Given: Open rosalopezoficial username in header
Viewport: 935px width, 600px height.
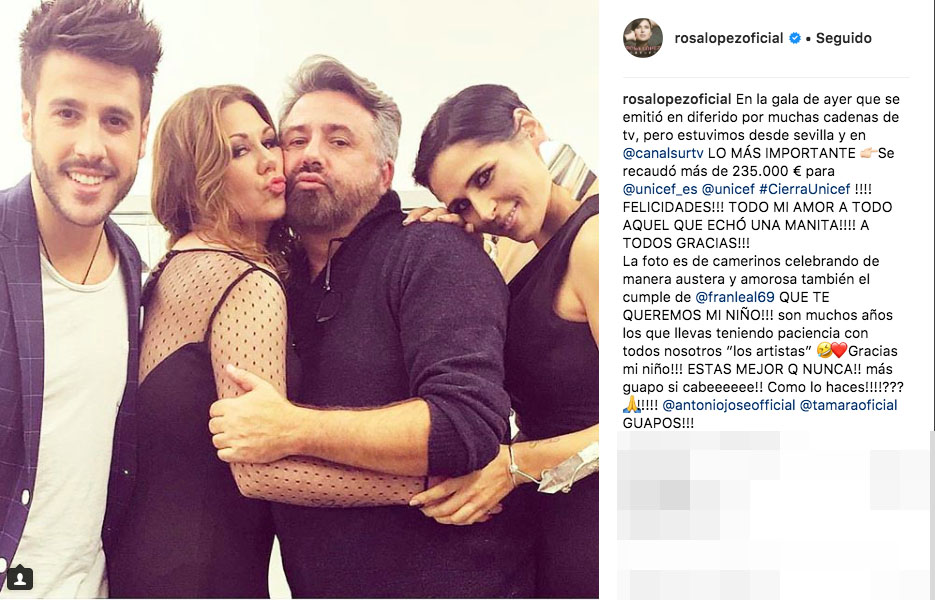Looking at the screenshot, I should (729, 38).
